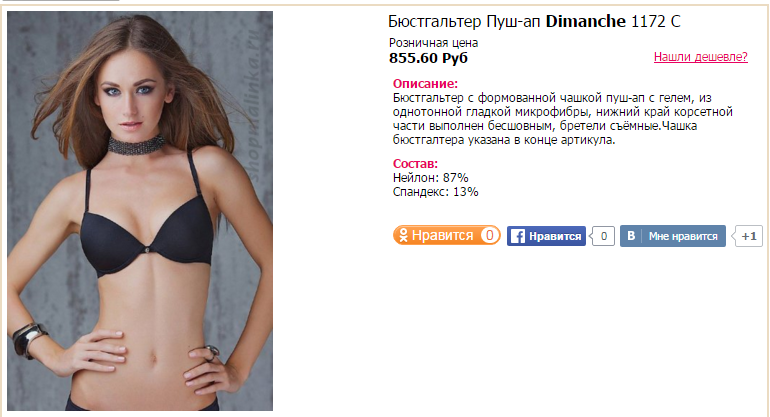The width and height of the screenshot is (770, 417).
Task: Click the Odnoklassniki logo in the orange button
Action: coord(403,235)
